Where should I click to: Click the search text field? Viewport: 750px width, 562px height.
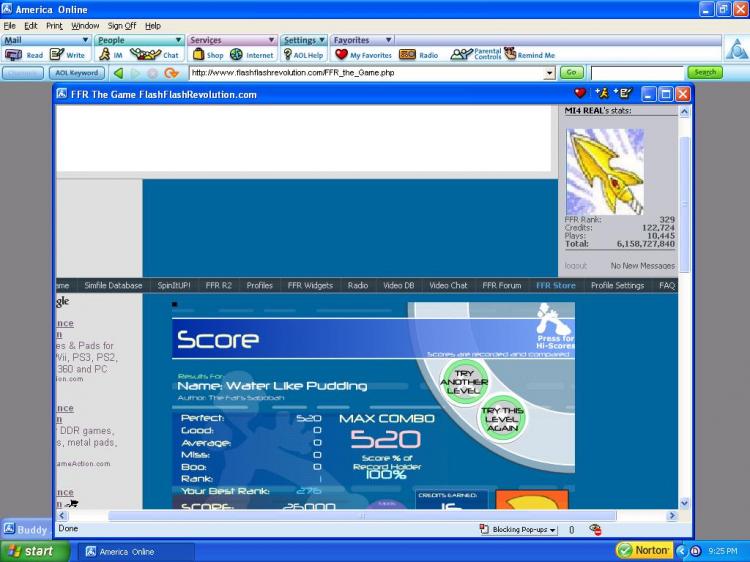637,73
